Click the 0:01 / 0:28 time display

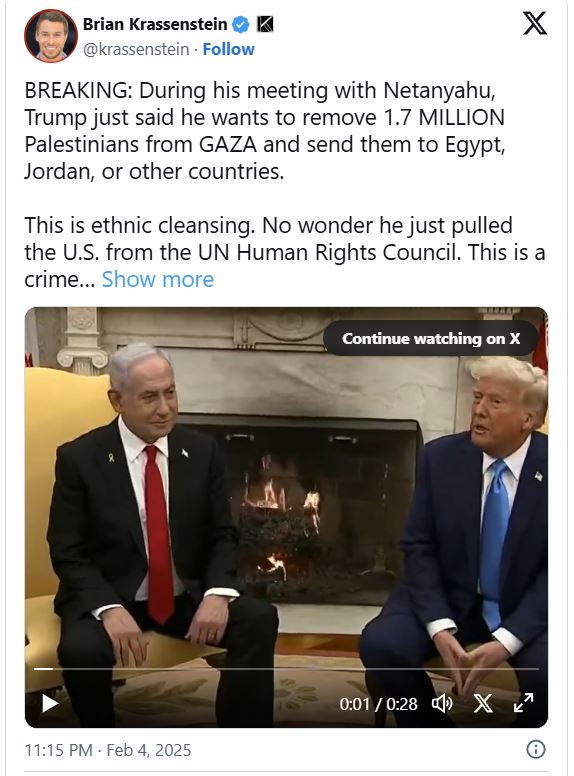tap(379, 704)
